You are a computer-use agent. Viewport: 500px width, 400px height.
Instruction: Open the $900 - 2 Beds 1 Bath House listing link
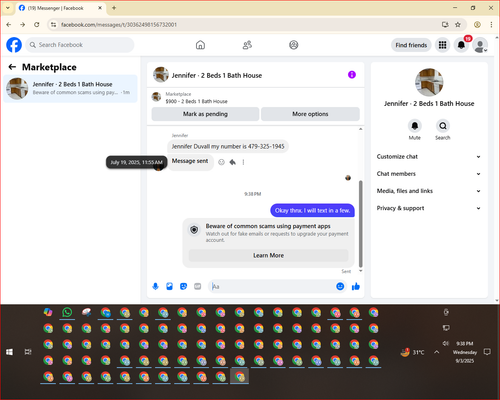click(x=196, y=101)
